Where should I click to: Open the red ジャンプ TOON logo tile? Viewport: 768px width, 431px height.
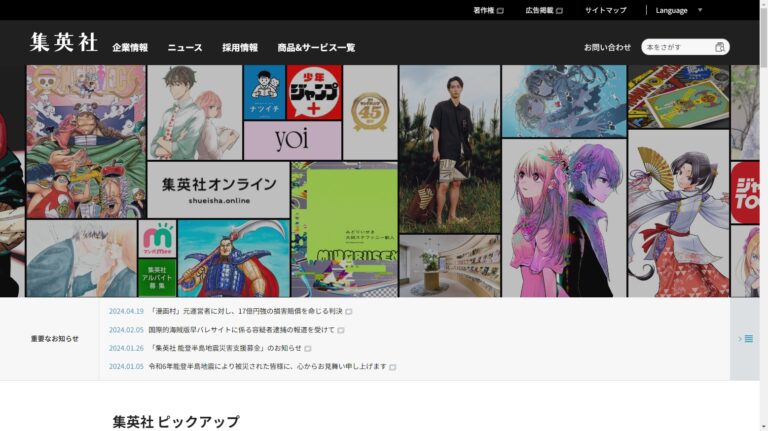click(x=745, y=193)
